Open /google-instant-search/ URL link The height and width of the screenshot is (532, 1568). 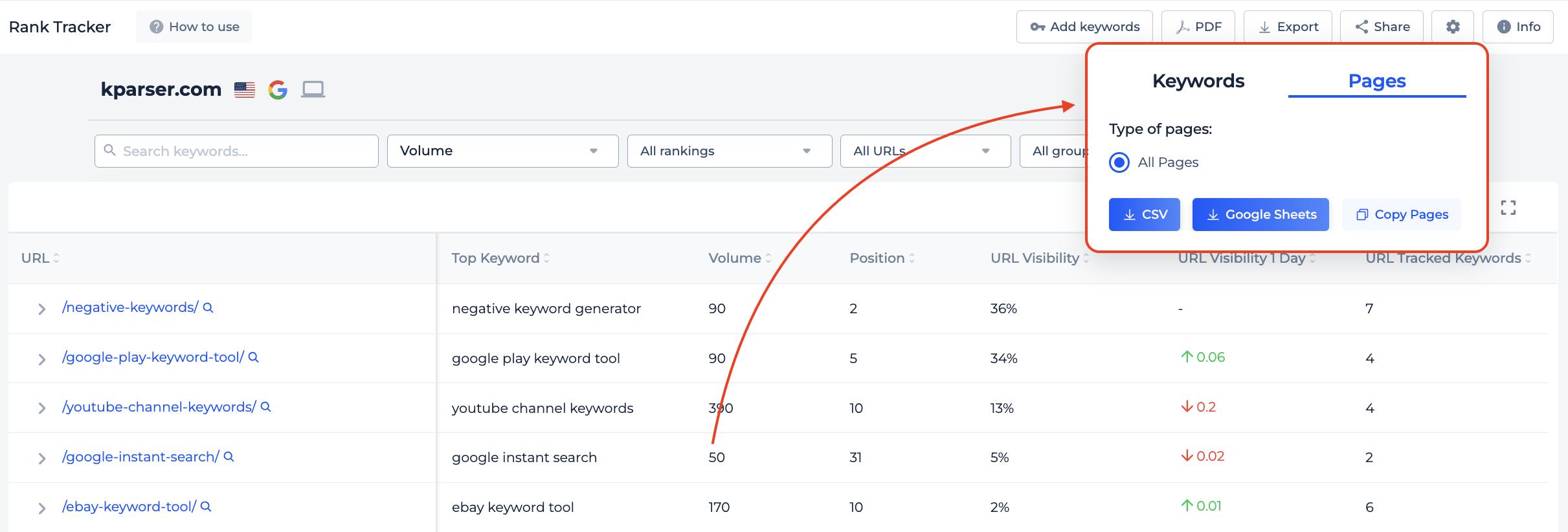[x=140, y=457]
